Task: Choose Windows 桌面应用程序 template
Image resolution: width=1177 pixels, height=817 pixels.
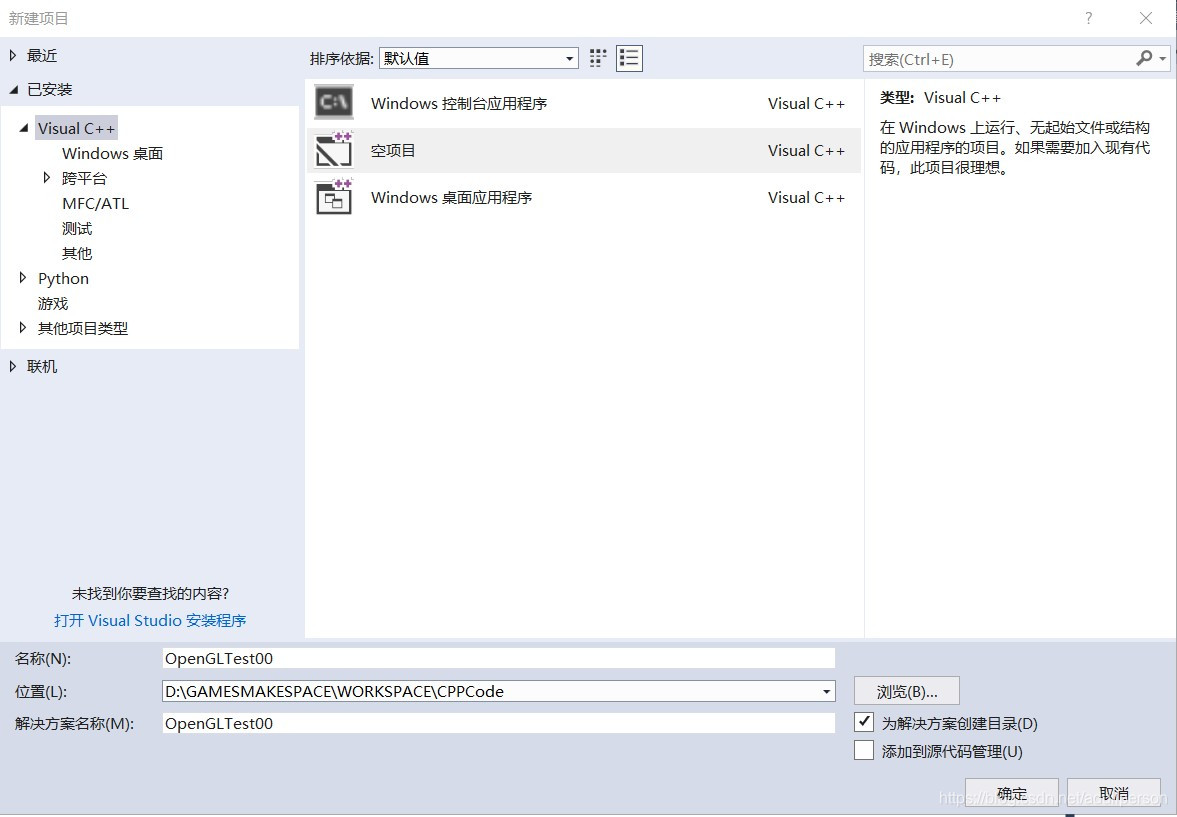Action: pyautogui.click(x=583, y=197)
